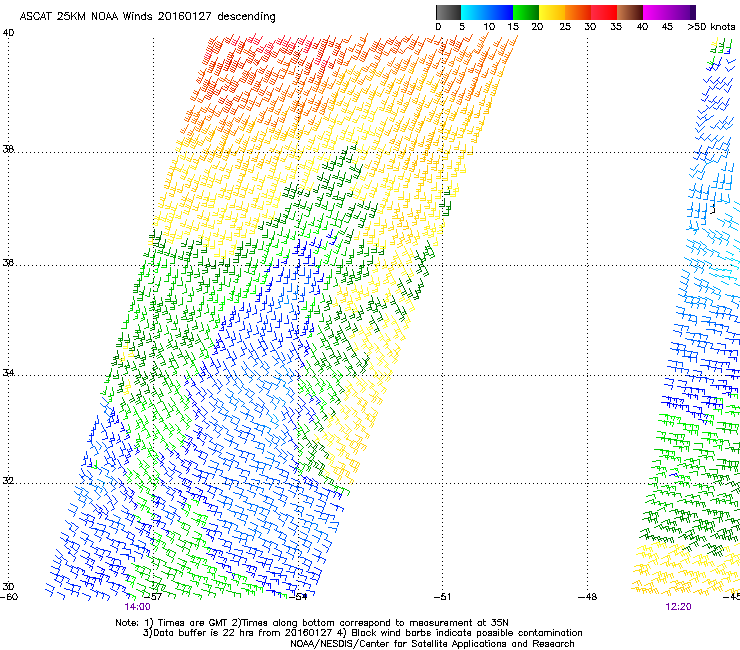Click the longitude label '-57'
This screenshot has height=650, width=740.
153,597
